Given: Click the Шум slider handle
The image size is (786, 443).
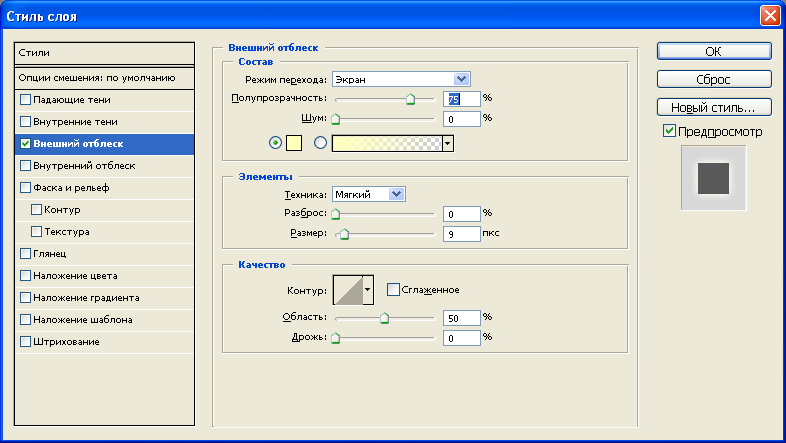Looking at the screenshot, I should tap(336, 119).
